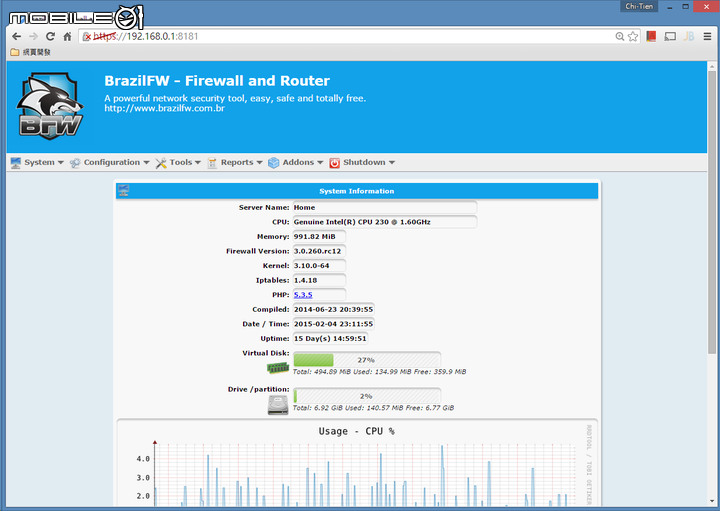This screenshot has width=720, height=511.
Task: Click the insecure https lock icon
Action: click(87, 37)
